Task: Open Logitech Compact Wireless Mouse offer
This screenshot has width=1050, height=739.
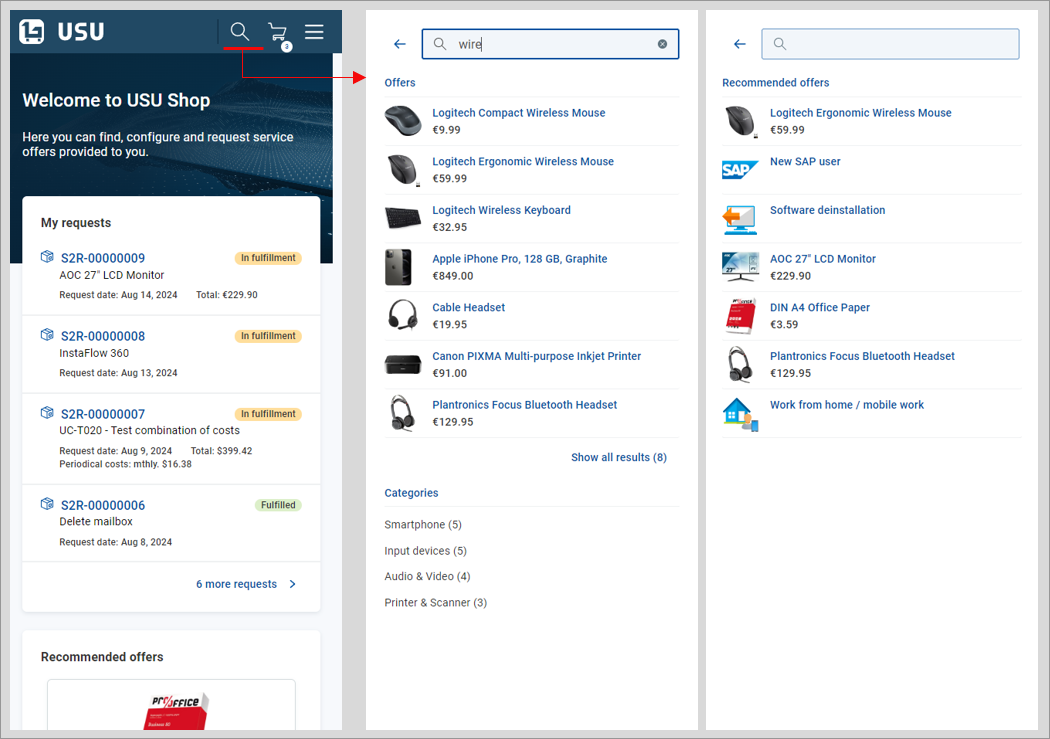Action: click(518, 113)
